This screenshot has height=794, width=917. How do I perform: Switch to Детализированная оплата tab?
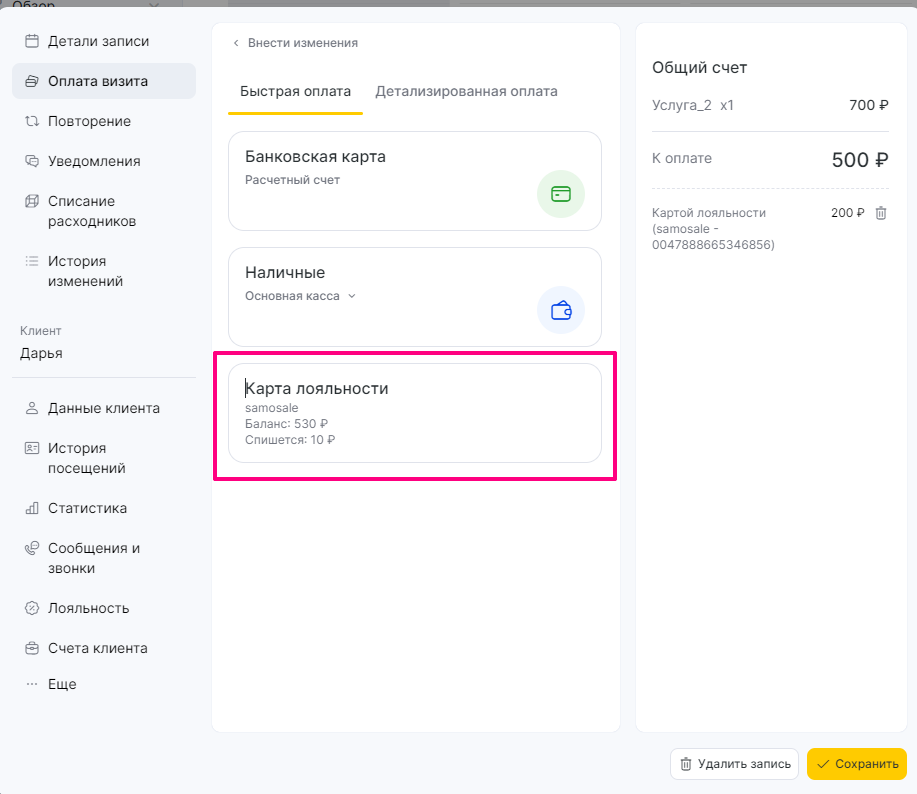point(466,91)
